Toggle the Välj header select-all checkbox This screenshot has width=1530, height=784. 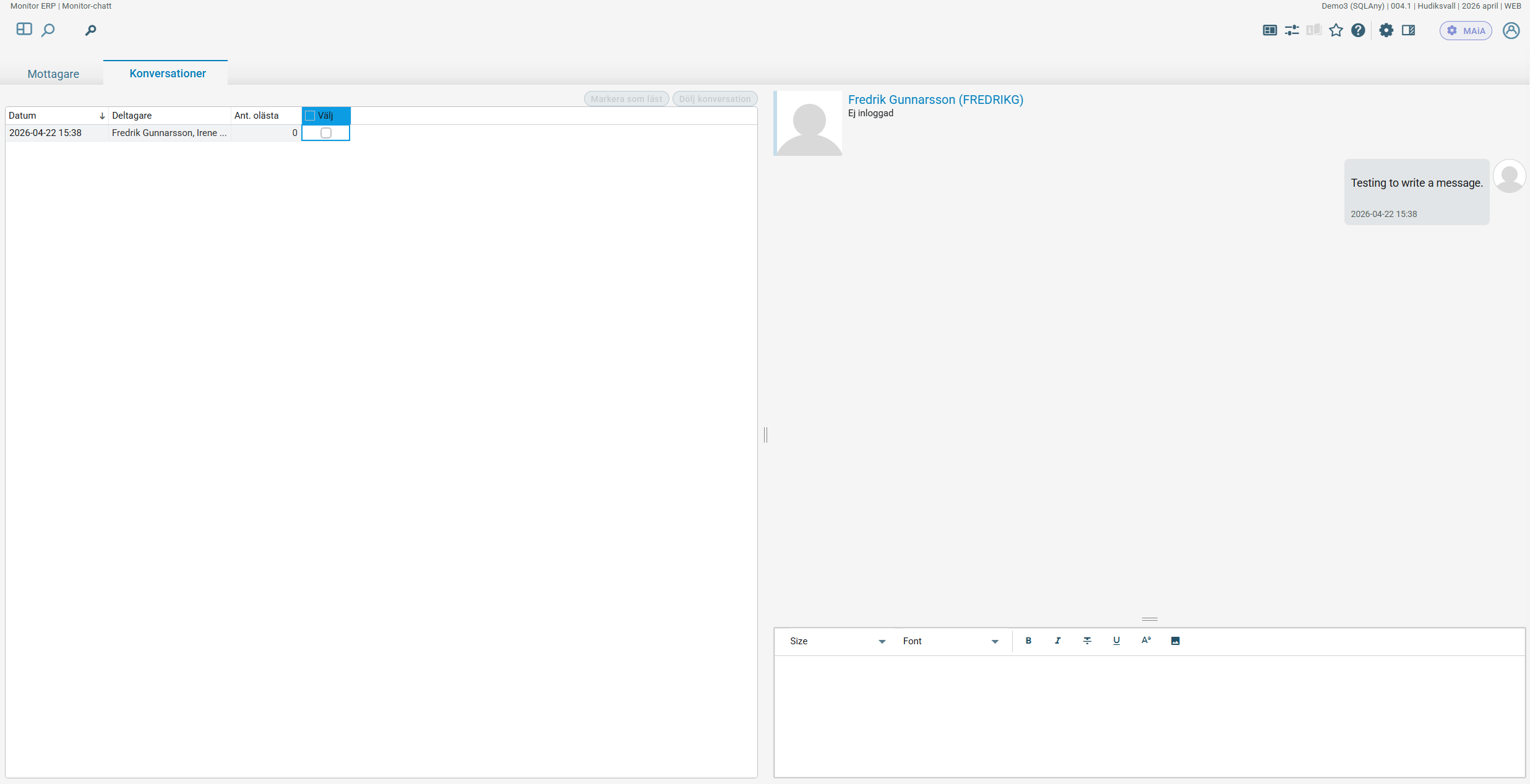point(310,116)
